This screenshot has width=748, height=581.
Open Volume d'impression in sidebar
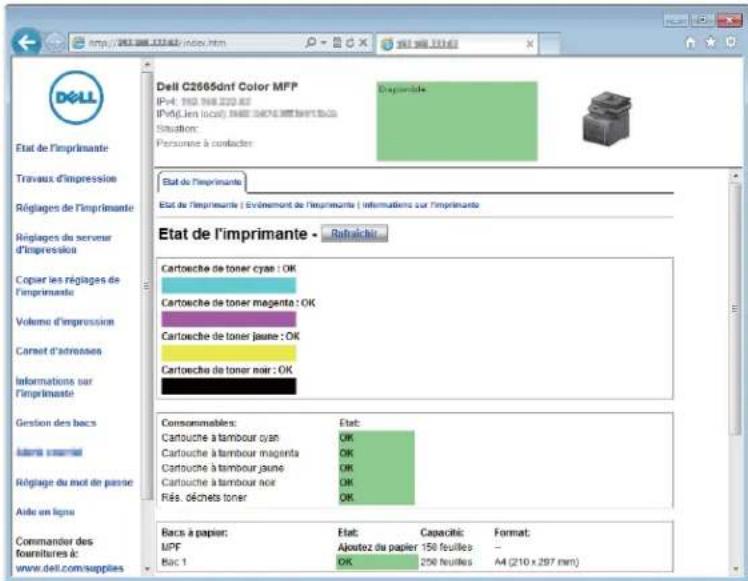(x=65, y=322)
